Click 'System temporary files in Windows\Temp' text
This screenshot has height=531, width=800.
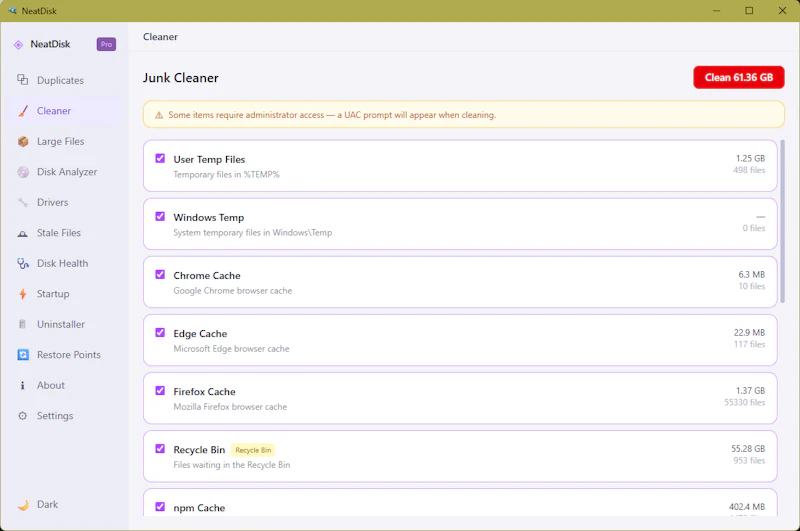tap(253, 233)
